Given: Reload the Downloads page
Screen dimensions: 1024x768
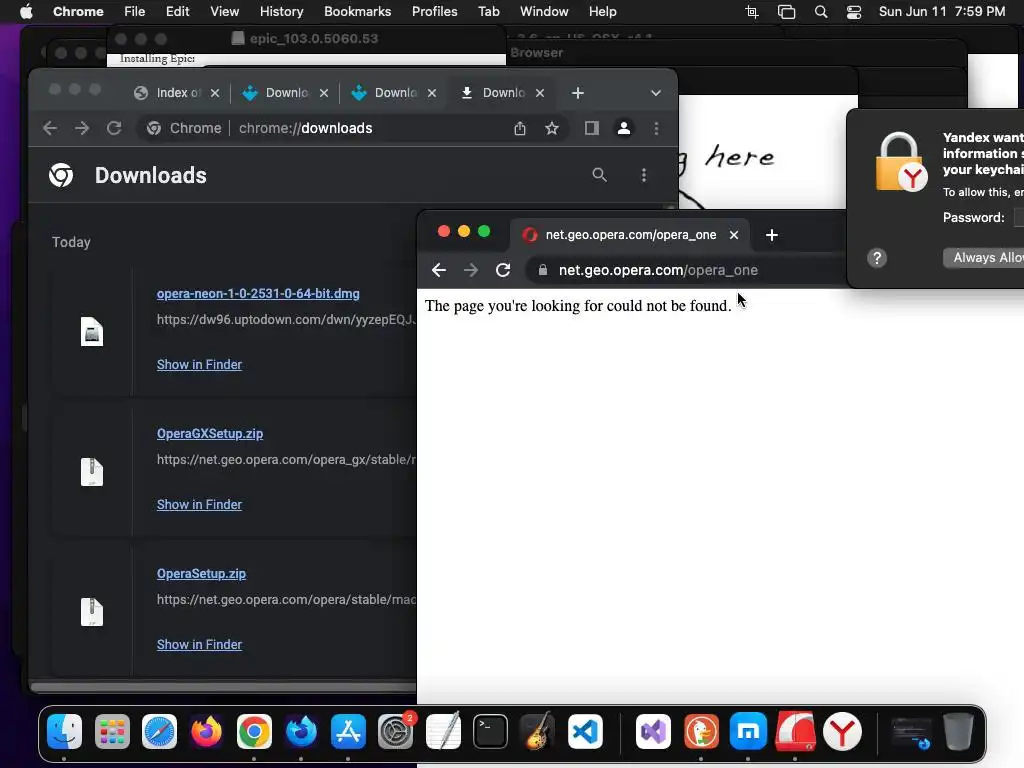Looking at the screenshot, I should pyautogui.click(x=114, y=128).
